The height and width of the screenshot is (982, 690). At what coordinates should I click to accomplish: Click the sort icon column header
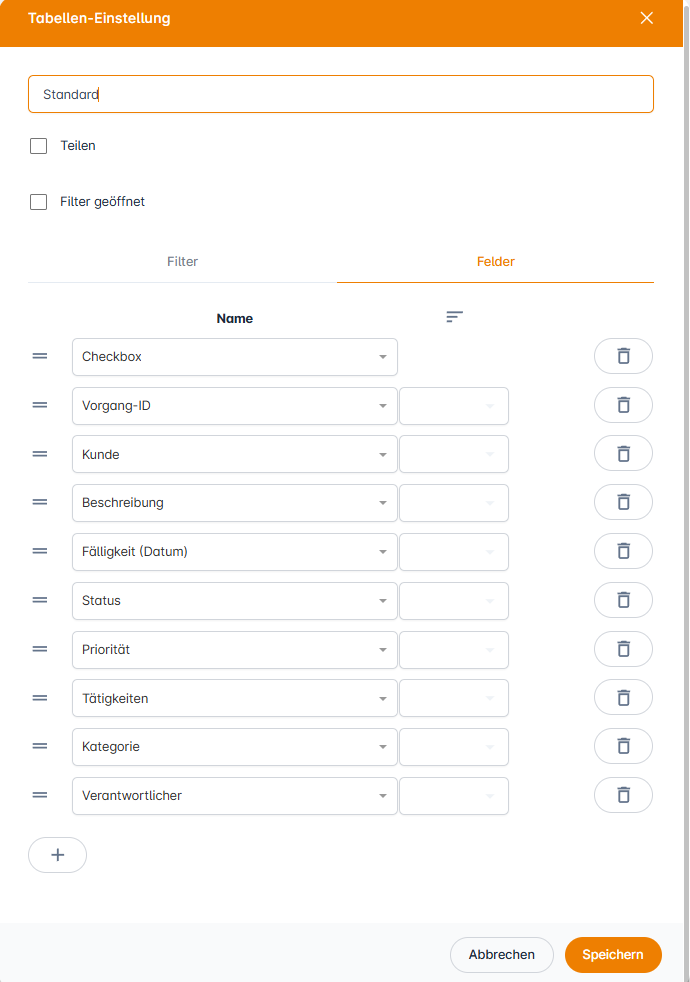[455, 317]
